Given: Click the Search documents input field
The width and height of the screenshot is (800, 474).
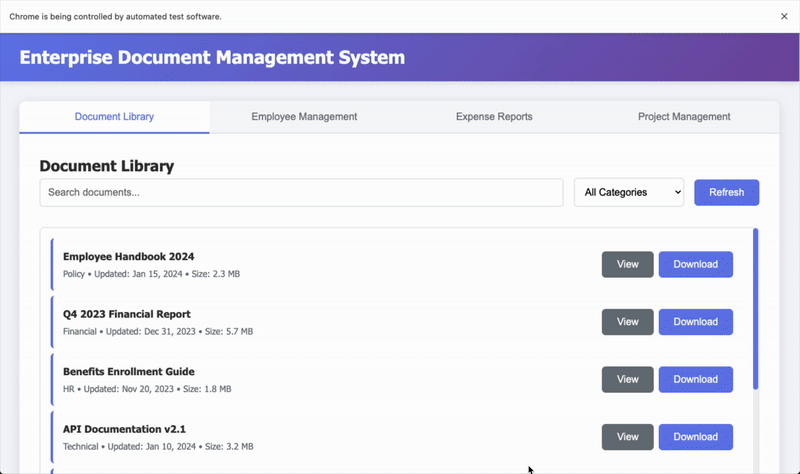Looking at the screenshot, I should tap(301, 192).
